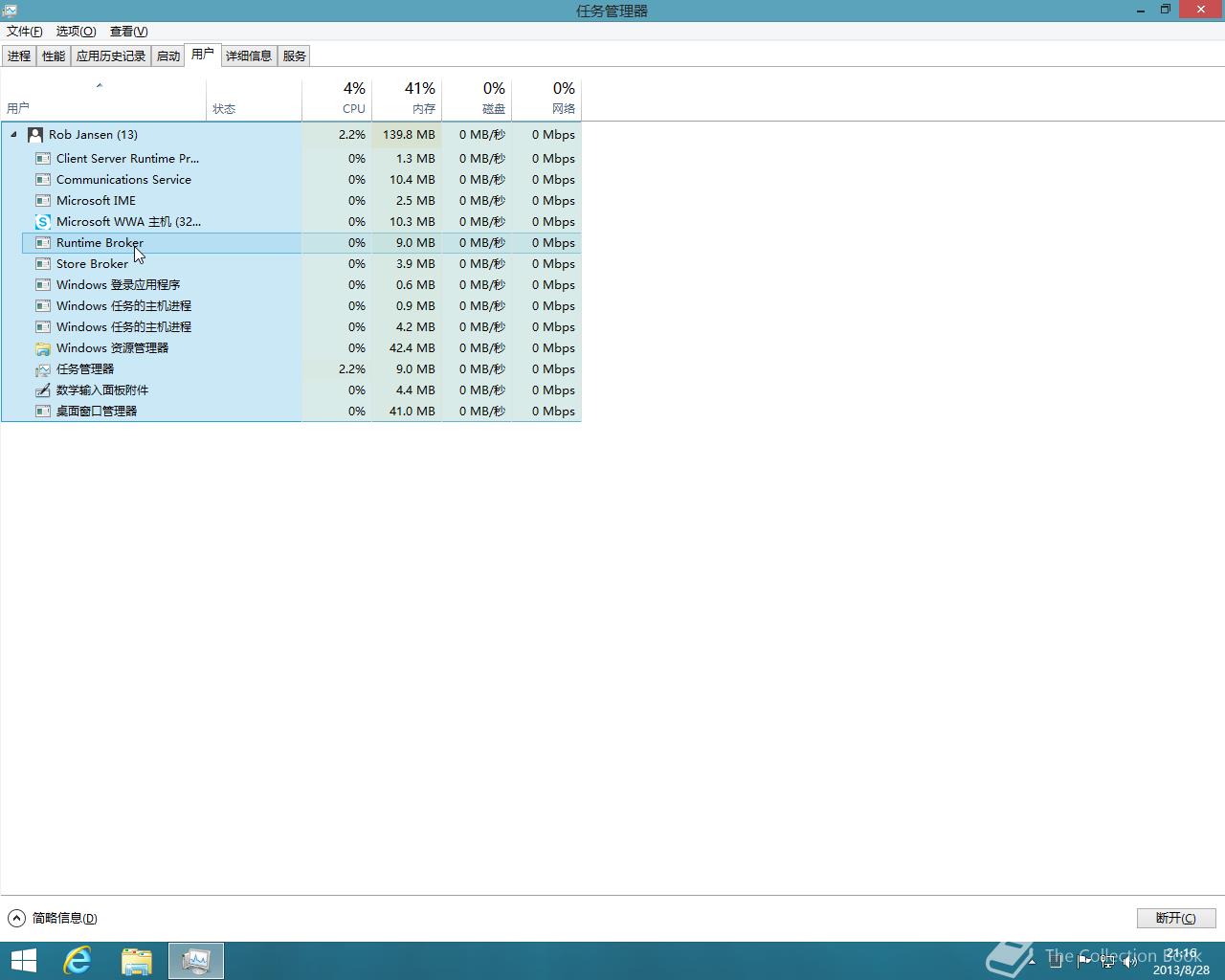The width and height of the screenshot is (1225, 980).
Task: Open the Windows Start button
Action: pos(23,961)
